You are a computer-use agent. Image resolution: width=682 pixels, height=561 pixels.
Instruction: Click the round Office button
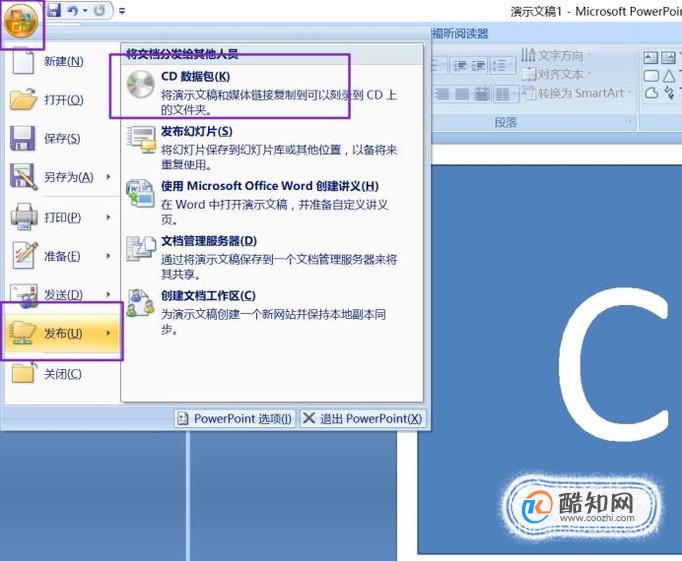tap(22, 22)
